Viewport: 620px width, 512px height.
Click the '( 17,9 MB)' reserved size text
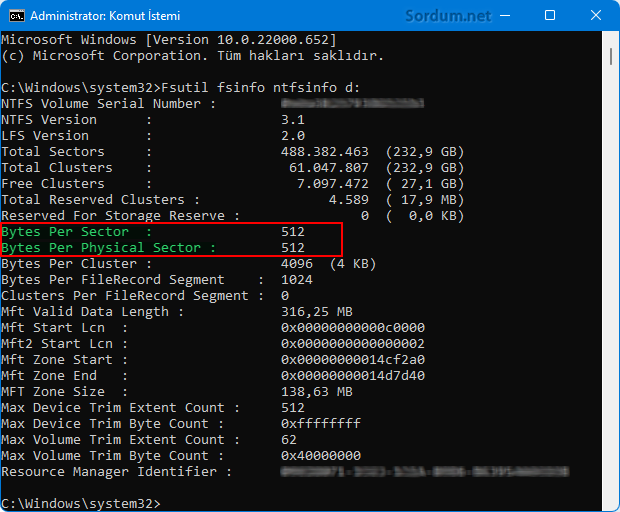(425, 200)
